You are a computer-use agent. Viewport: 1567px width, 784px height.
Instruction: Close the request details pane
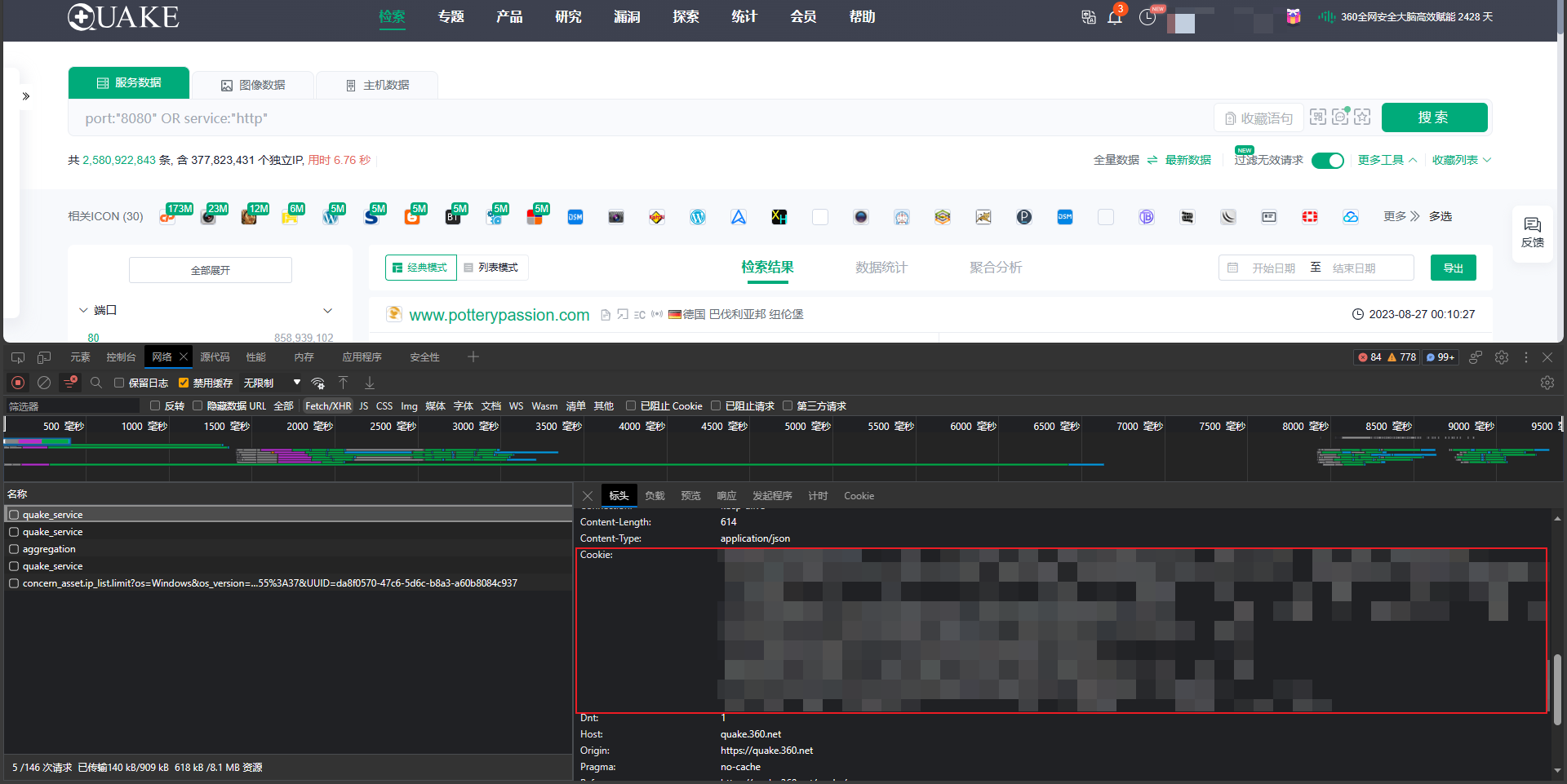pos(588,496)
